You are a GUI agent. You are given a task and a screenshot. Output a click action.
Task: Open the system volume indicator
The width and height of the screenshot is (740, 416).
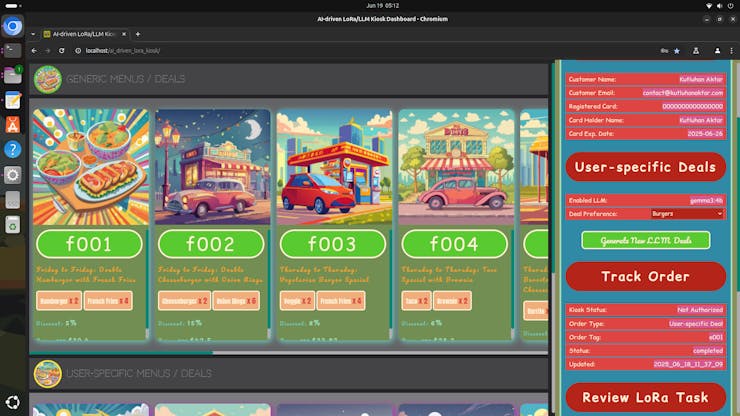point(719,6)
